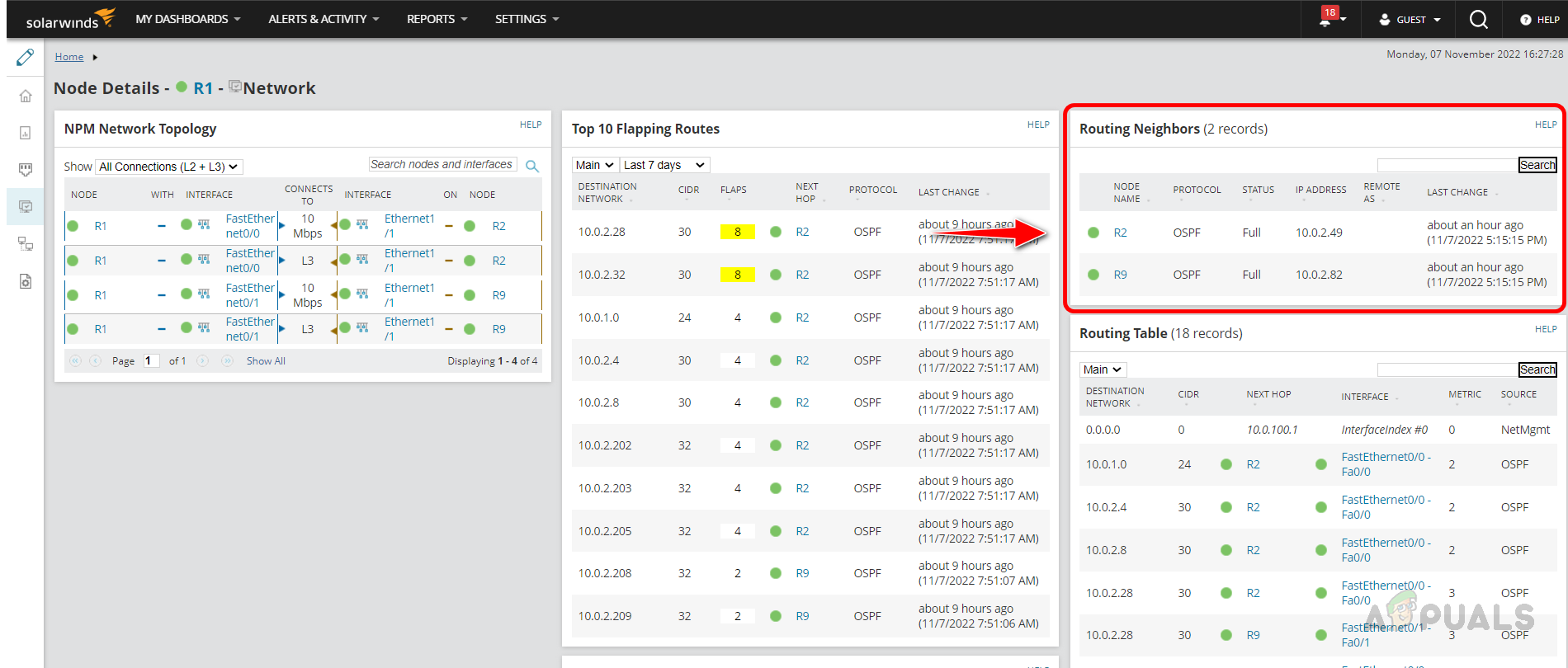Viewport: 1568px width, 668px height.
Task: Click the green status dot beside R2 in Routing Neighbors
Action: (x=1093, y=233)
